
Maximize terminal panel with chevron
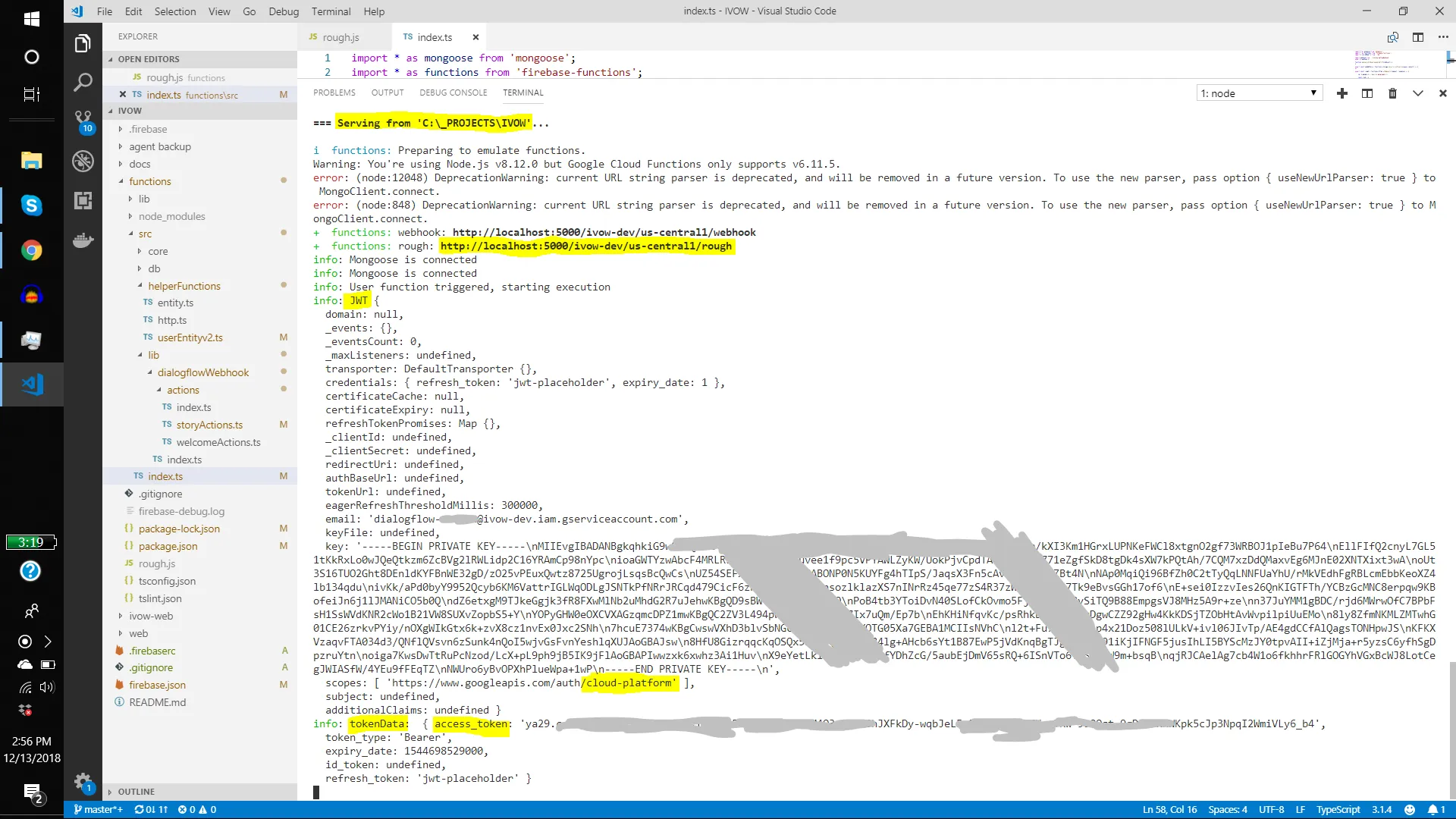1417,93
